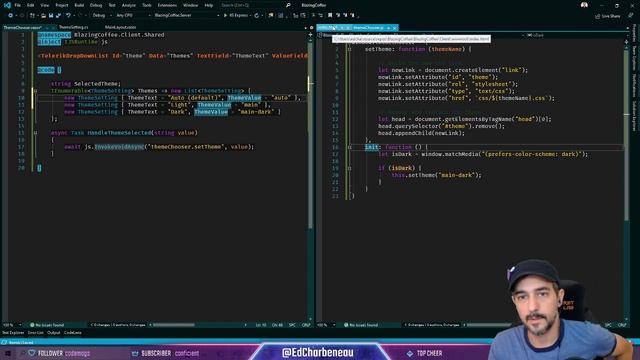Viewport: 640px width, 360px height.
Task: Open the Edit menu
Action: (x=31, y=5)
